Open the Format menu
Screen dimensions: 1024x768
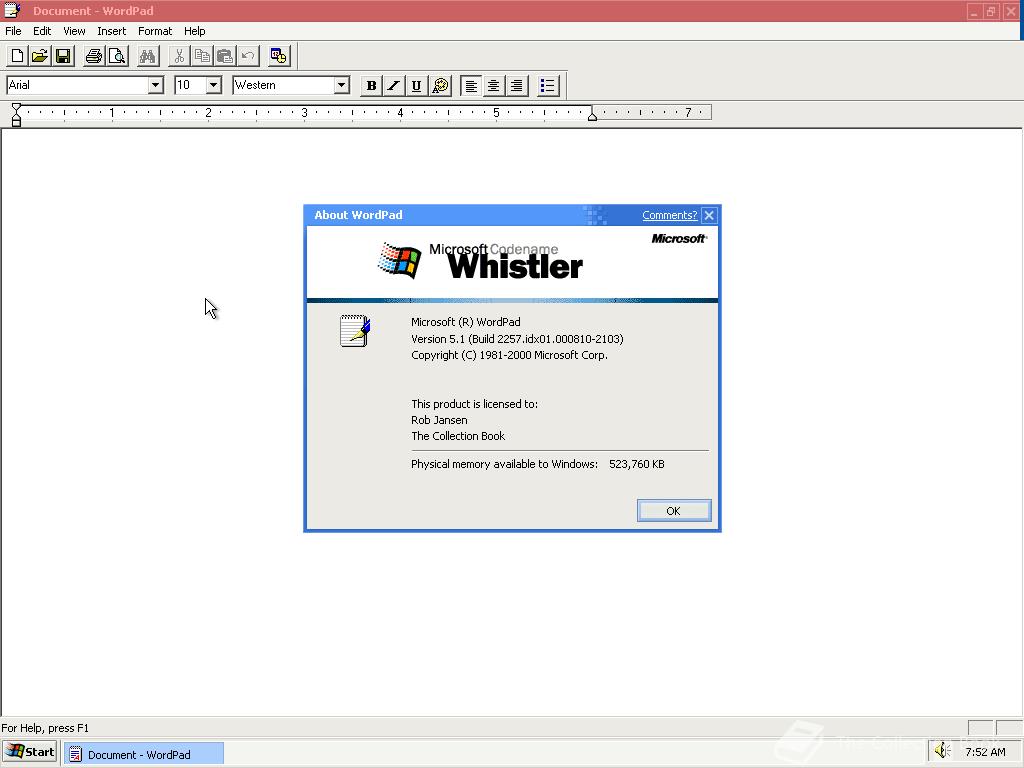point(155,31)
